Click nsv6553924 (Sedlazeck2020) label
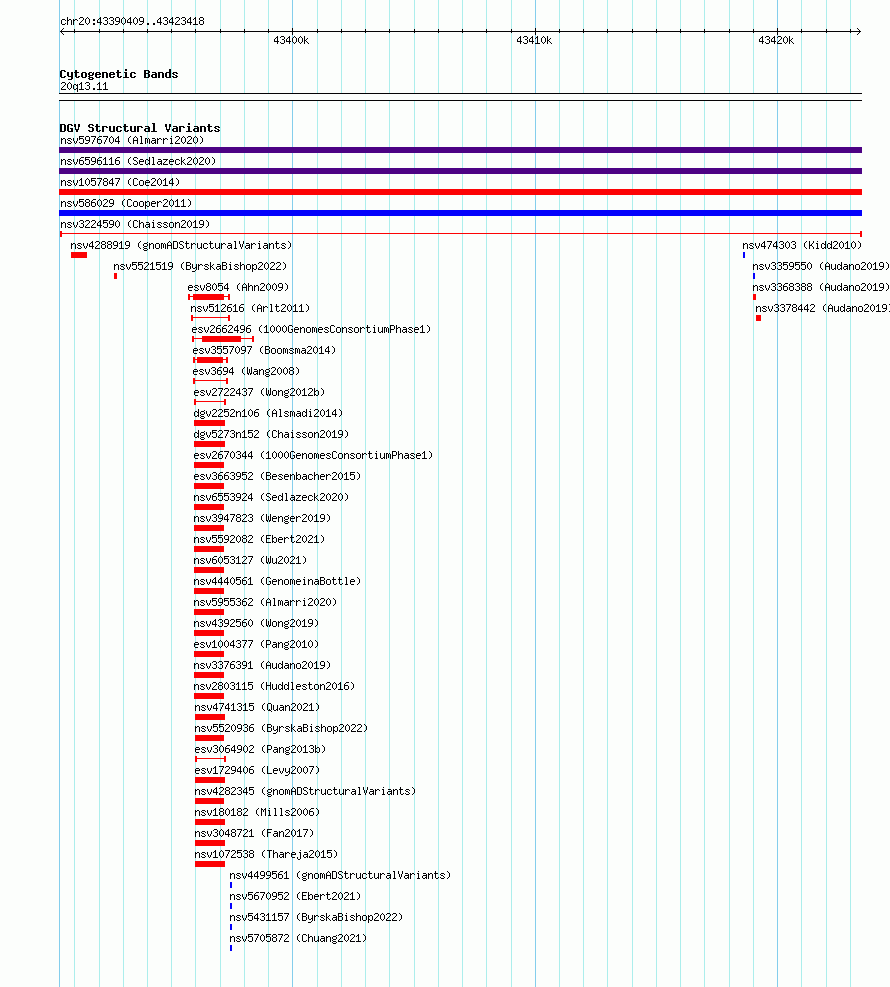This screenshot has width=890, height=987. (x=271, y=497)
